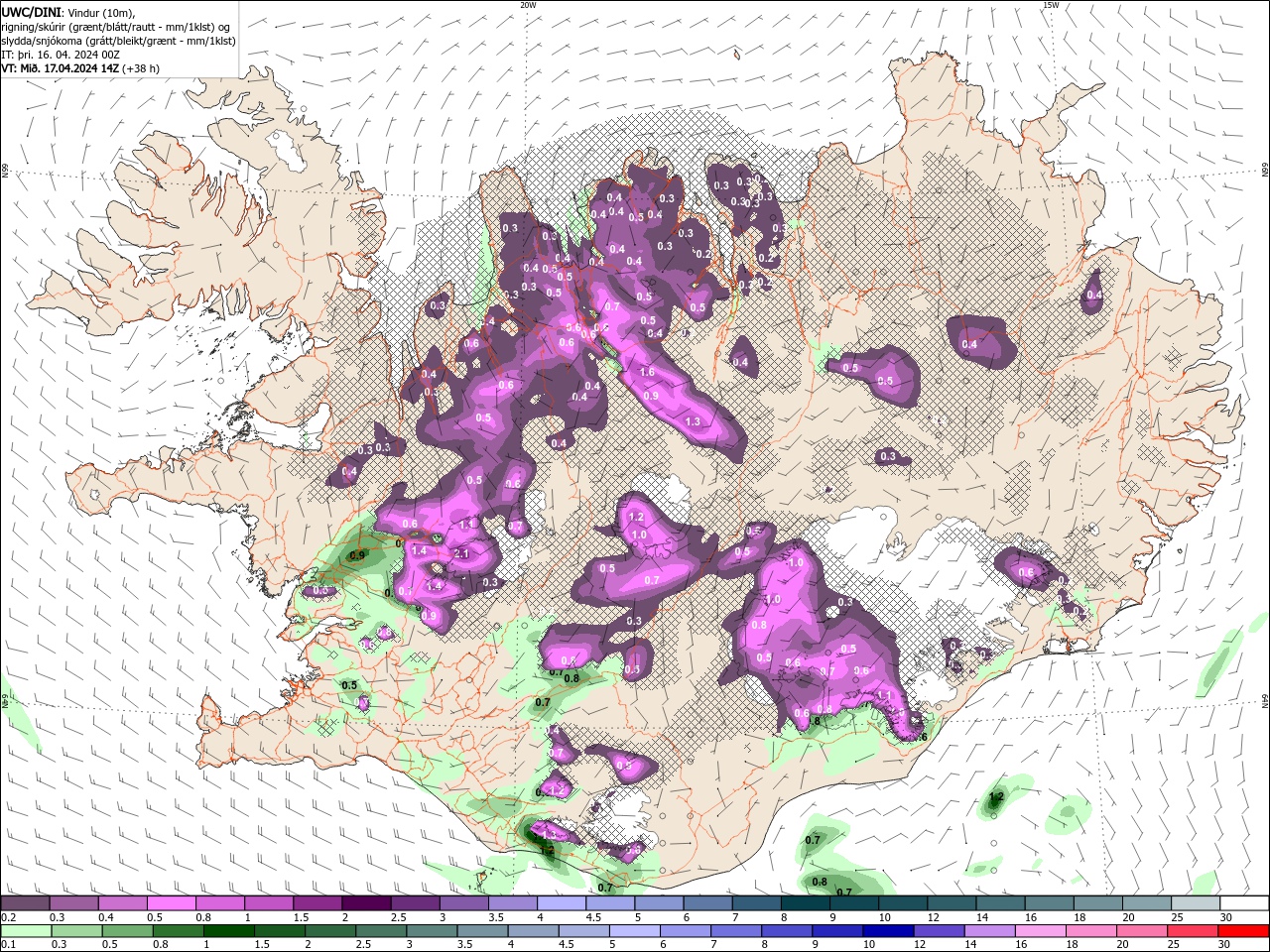Select the darkest purple 2 swatch in snow legend
The image size is (1270, 952).
[x=365, y=902]
